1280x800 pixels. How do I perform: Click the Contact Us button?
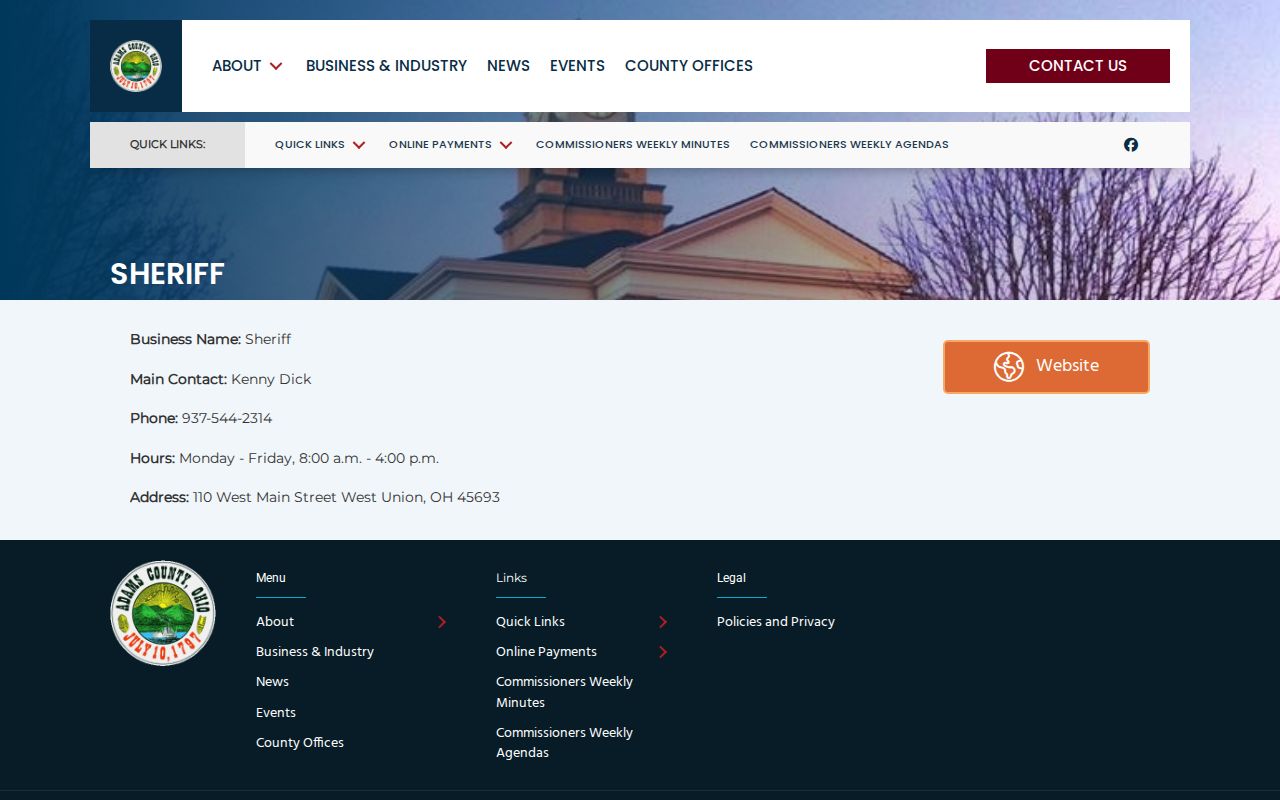[x=1078, y=66]
